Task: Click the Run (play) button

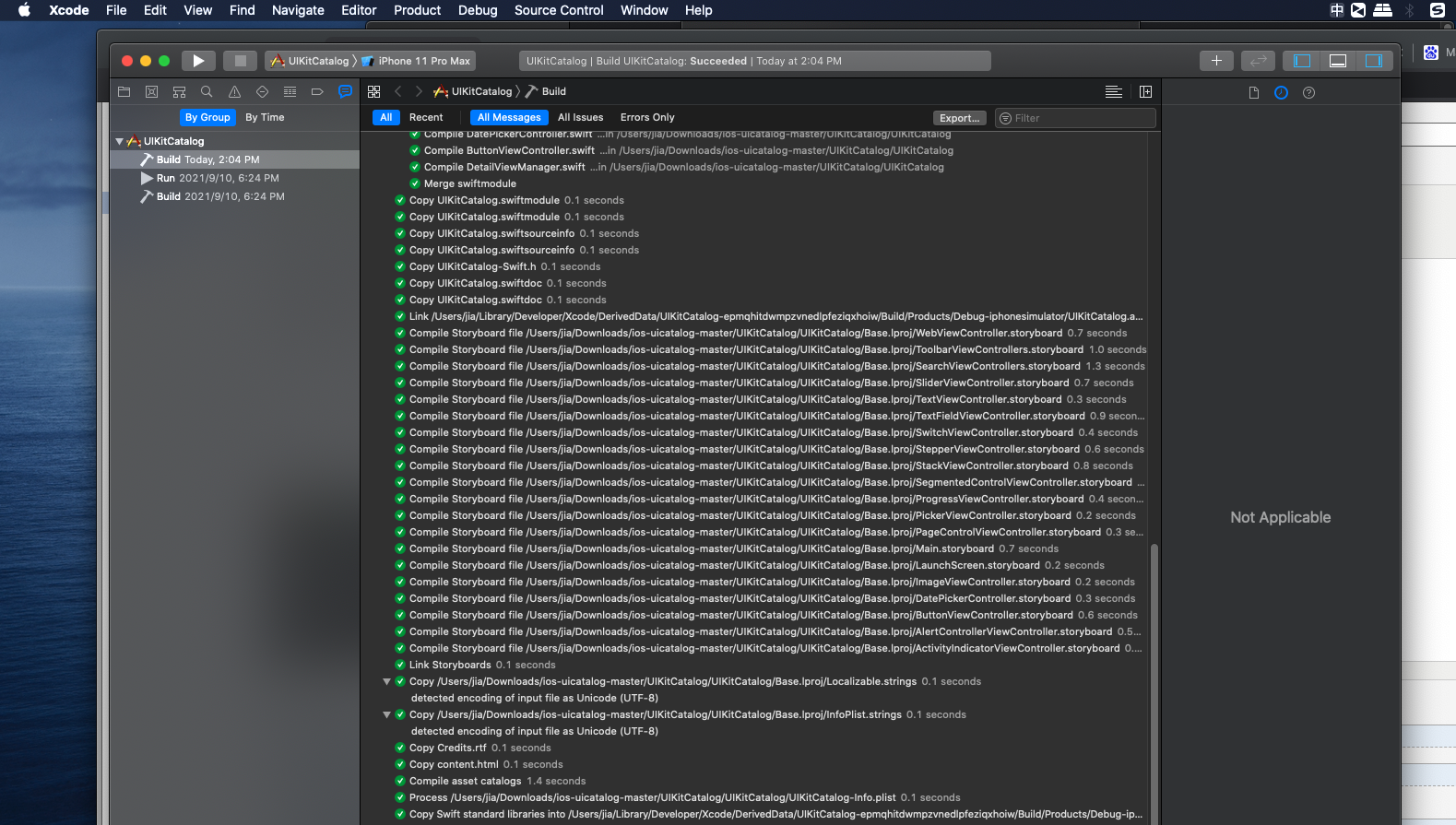Action: click(198, 61)
